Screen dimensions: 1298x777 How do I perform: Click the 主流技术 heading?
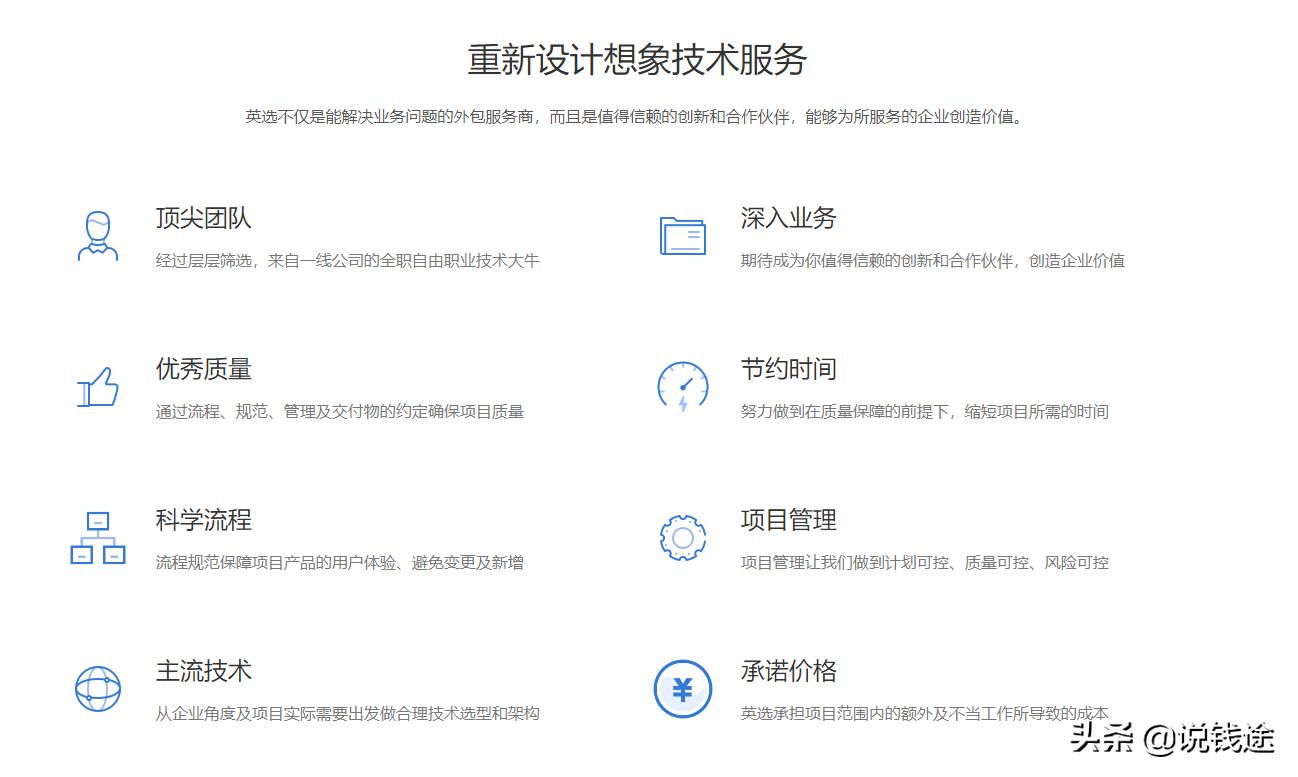(x=204, y=671)
